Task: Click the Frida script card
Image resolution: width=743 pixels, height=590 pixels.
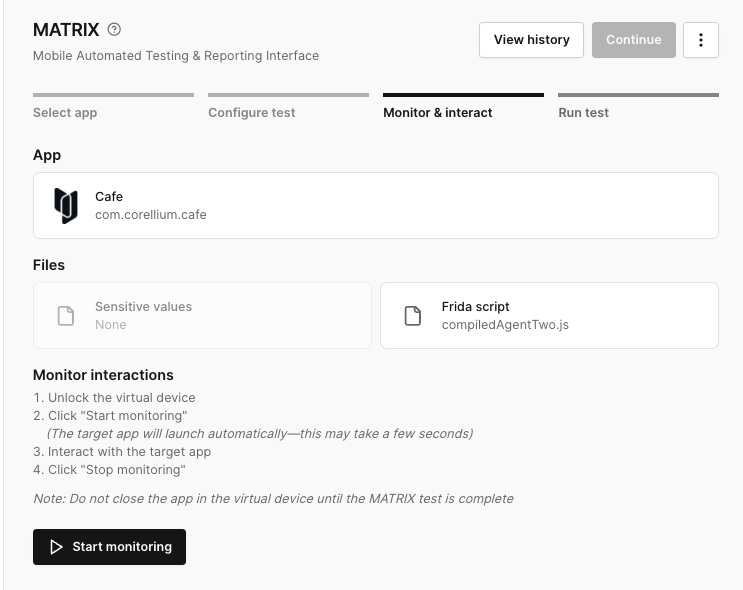Action: (549, 316)
